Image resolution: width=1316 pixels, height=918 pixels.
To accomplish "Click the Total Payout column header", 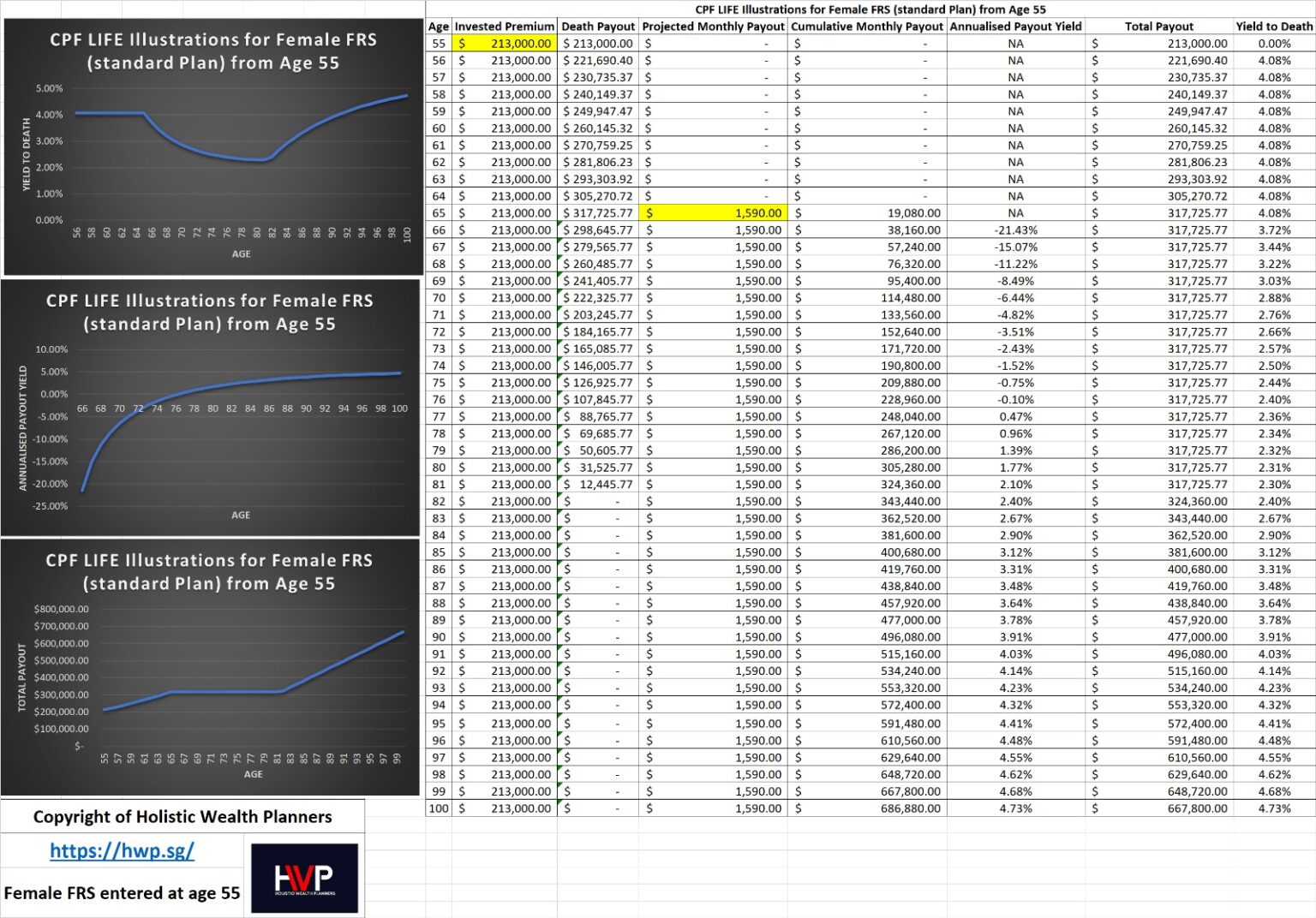I will [1159, 26].
